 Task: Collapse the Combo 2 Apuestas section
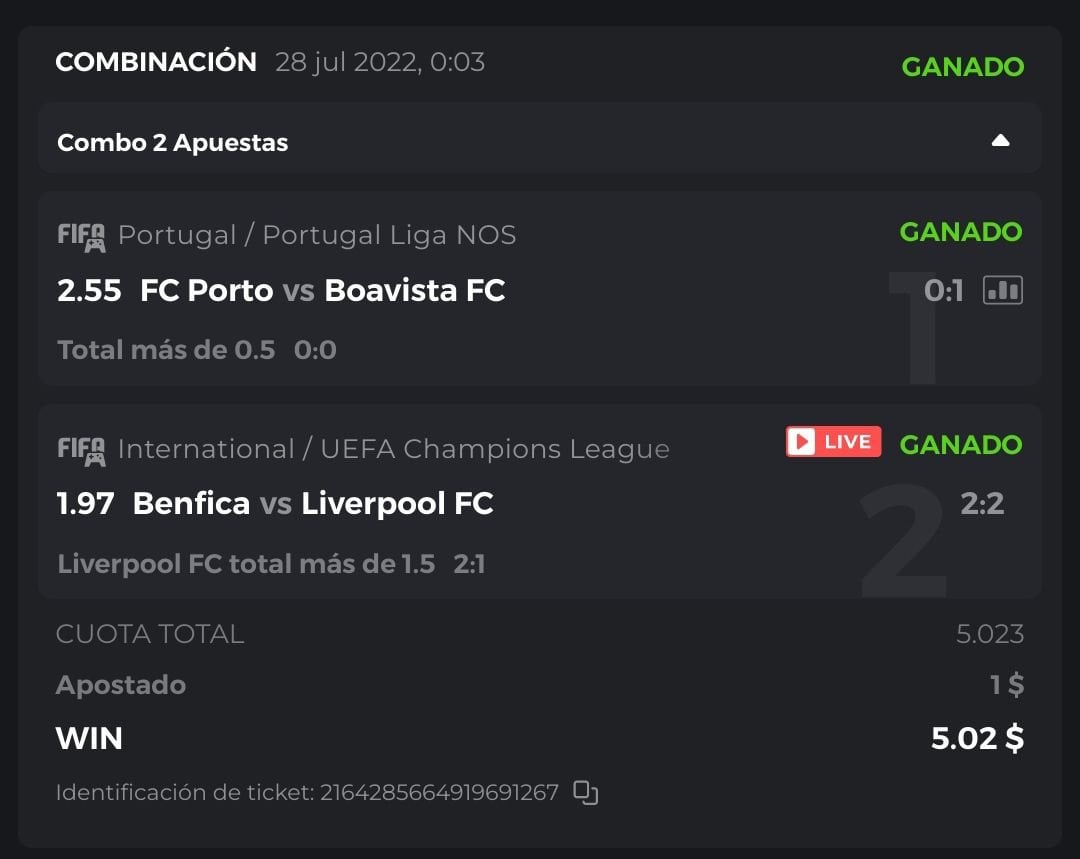pyautogui.click(x=1000, y=141)
